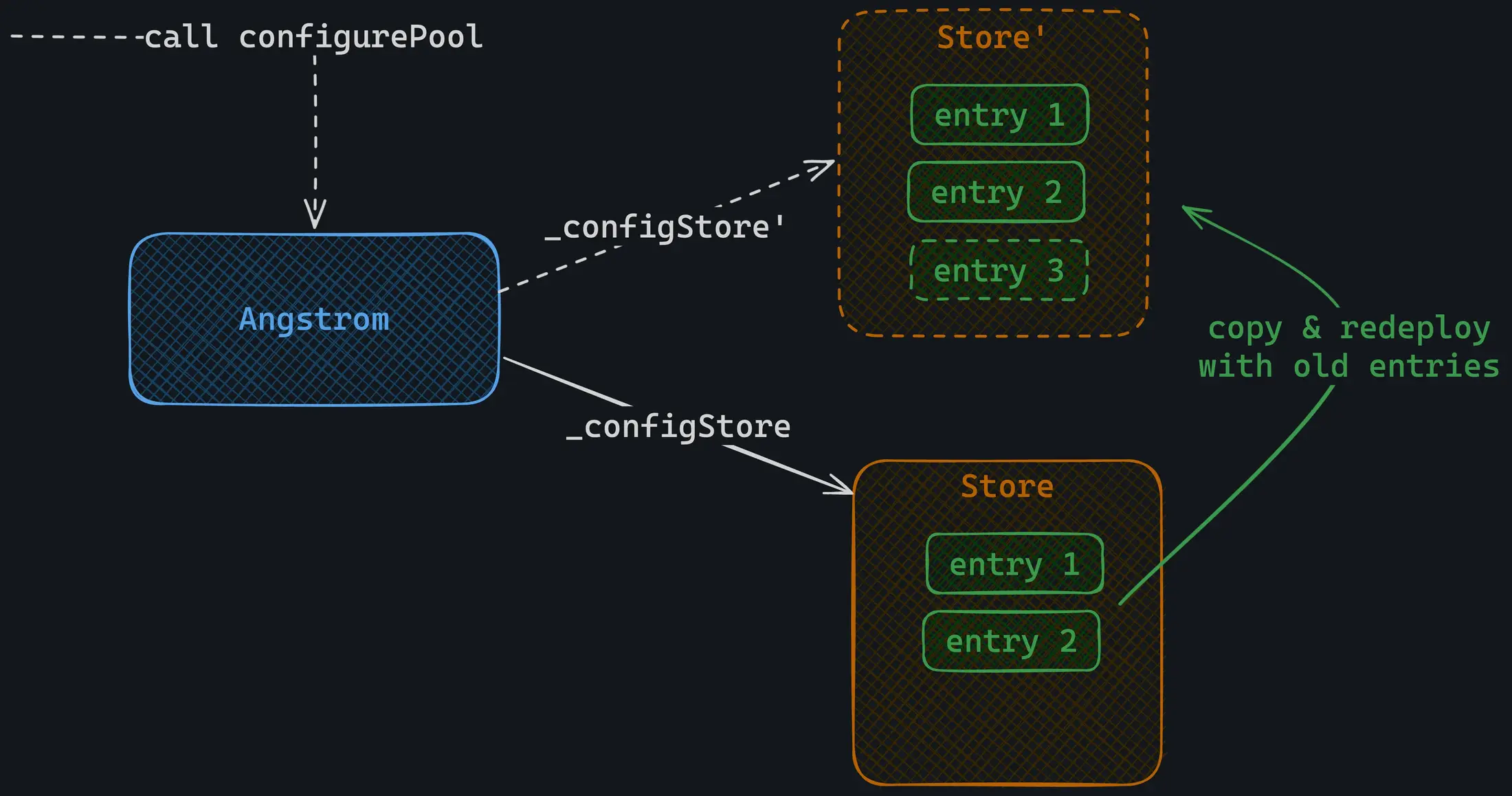Click the dashed entry 3 box
1512x796 pixels.
(999, 270)
